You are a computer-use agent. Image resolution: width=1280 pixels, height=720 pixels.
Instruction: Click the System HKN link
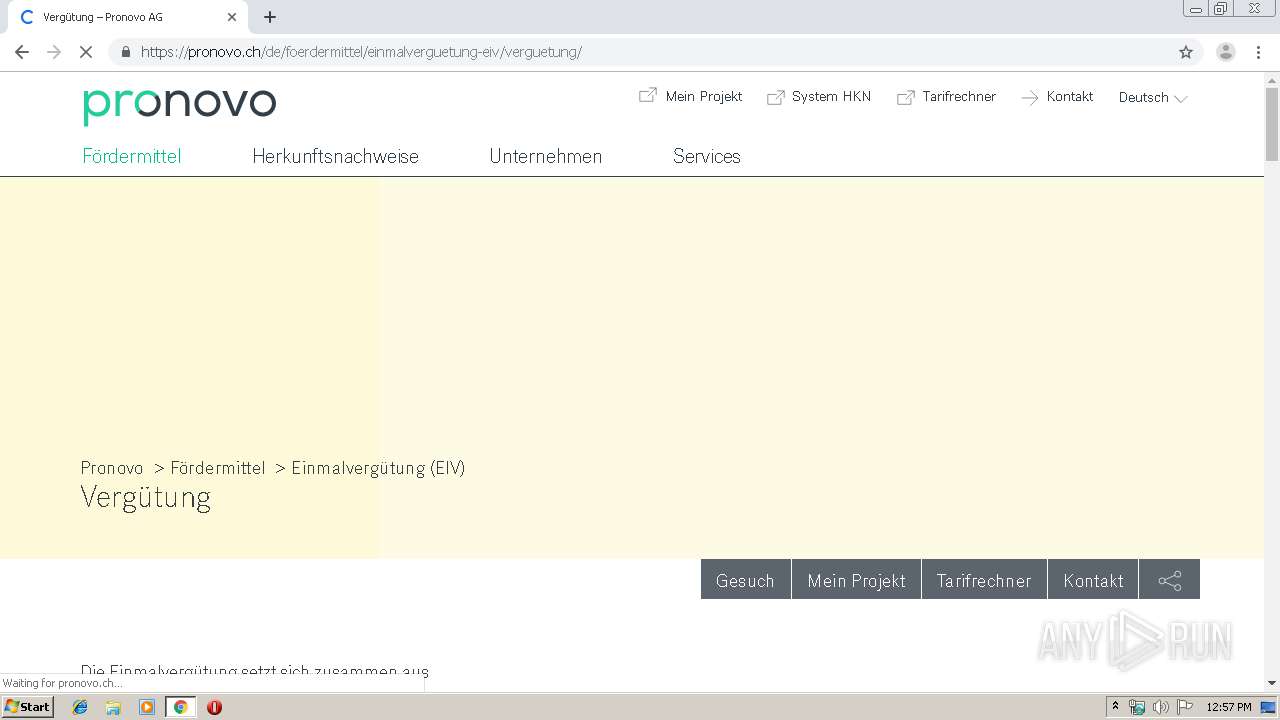831,96
